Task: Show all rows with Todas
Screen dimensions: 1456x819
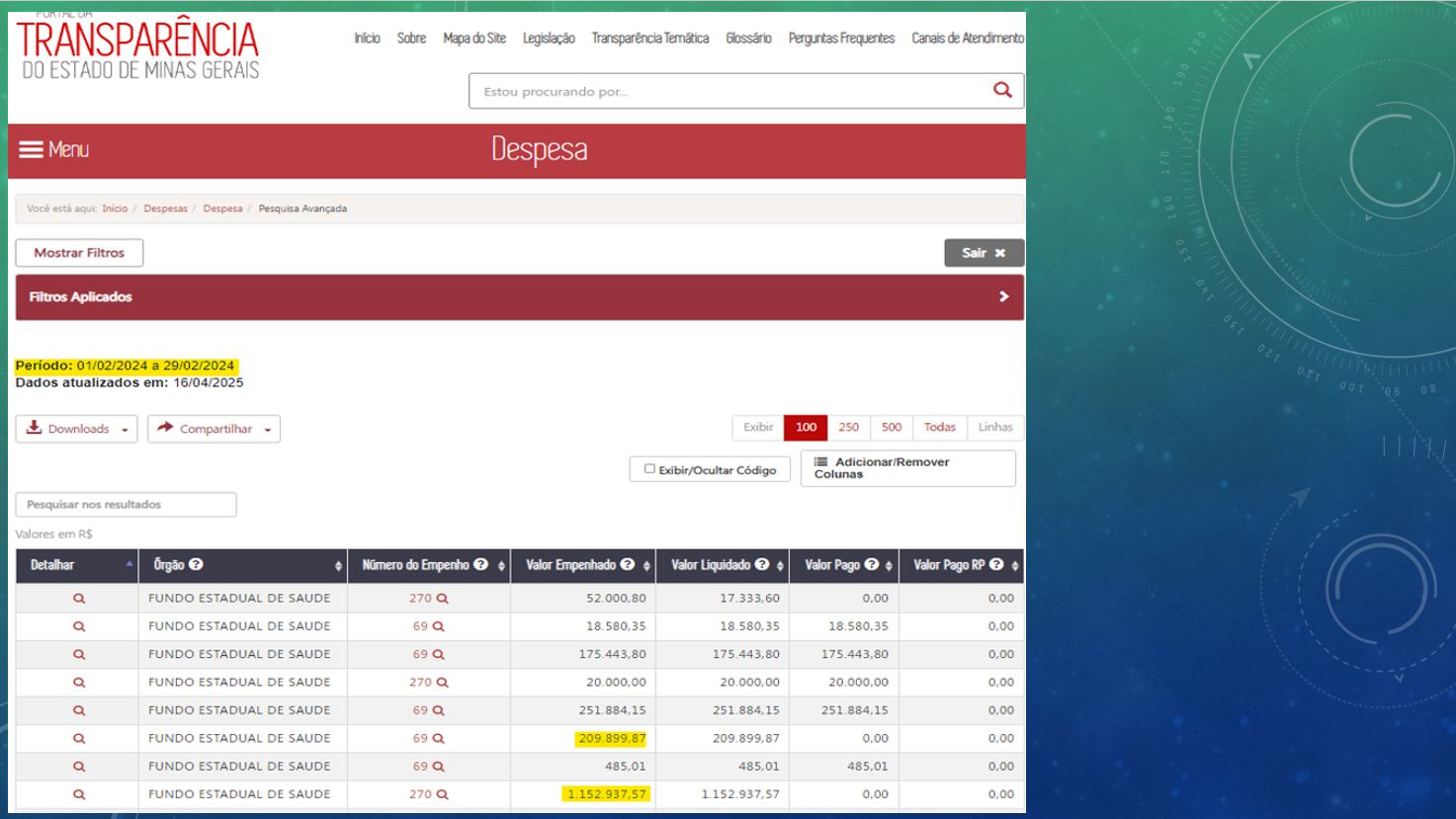Action: [940, 427]
